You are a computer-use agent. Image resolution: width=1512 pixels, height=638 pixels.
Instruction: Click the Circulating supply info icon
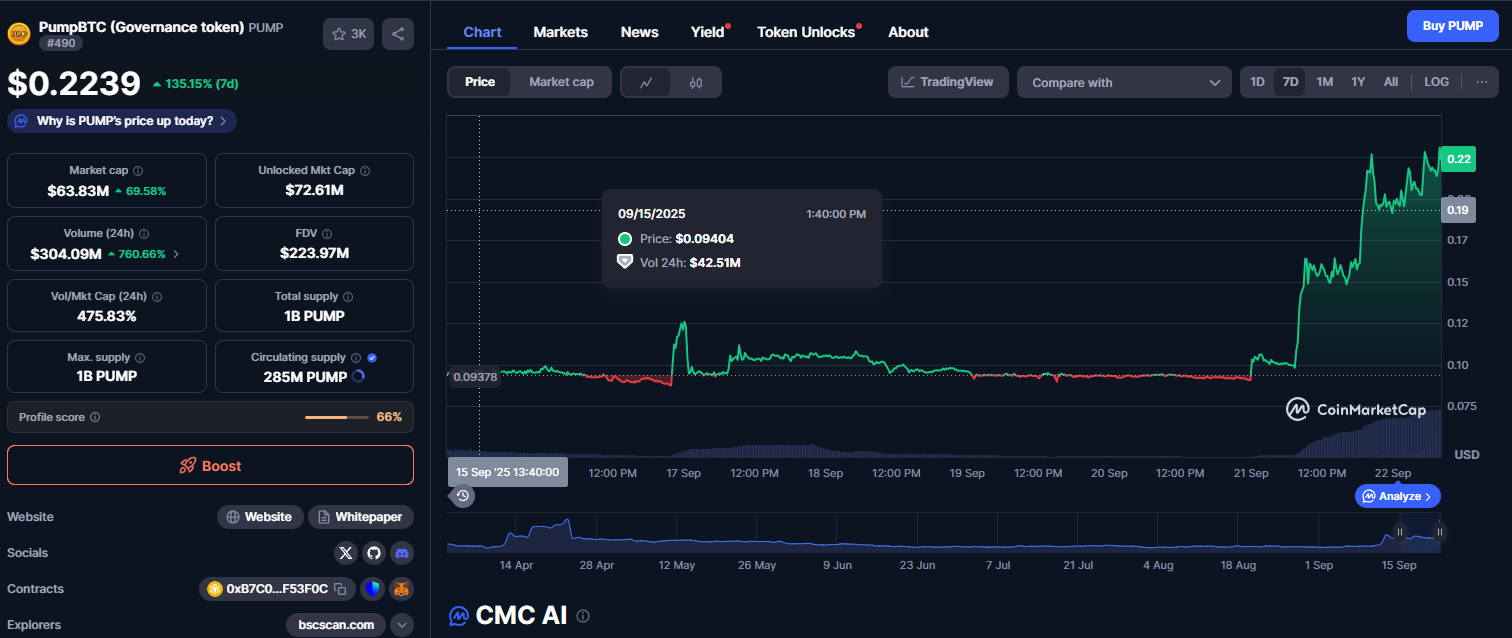tap(356, 358)
